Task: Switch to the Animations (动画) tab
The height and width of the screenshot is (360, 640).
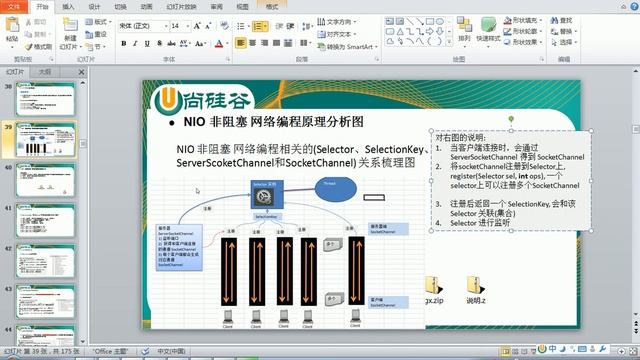Action: 146,7
